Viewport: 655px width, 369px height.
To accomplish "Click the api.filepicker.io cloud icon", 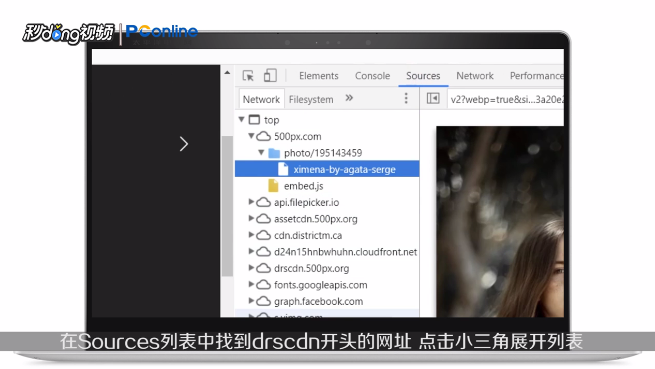I will click(x=263, y=202).
